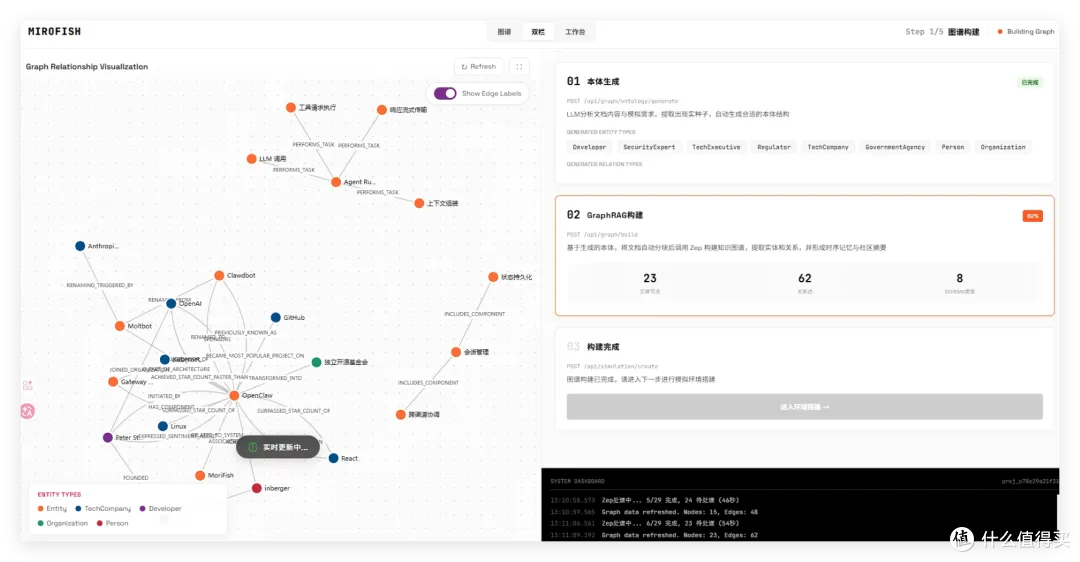
Task: Select the green 独立开源基金会 node
Action: tap(316, 362)
